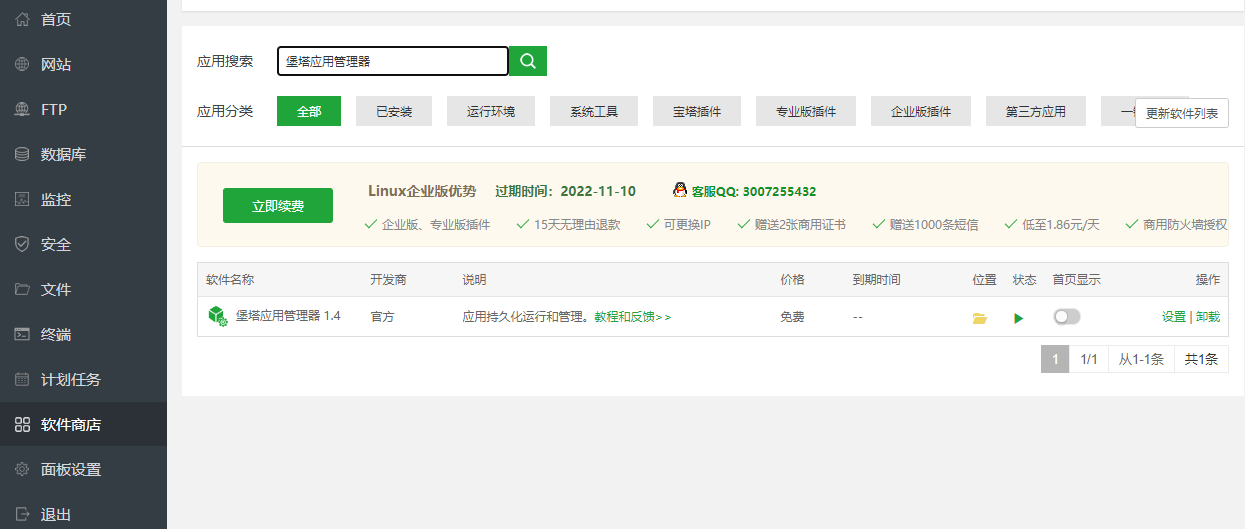The image size is (1245, 529).
Task: Click the 卸载 link for 堡垒应用管理器
Action: (x=1208, y=317)
